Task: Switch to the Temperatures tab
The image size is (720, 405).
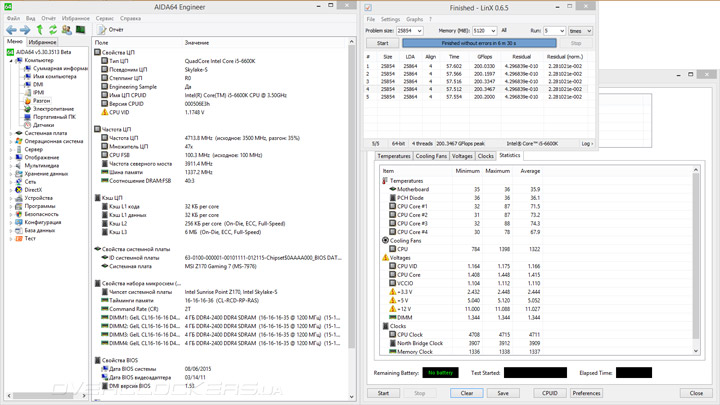Action: [393, 156]
